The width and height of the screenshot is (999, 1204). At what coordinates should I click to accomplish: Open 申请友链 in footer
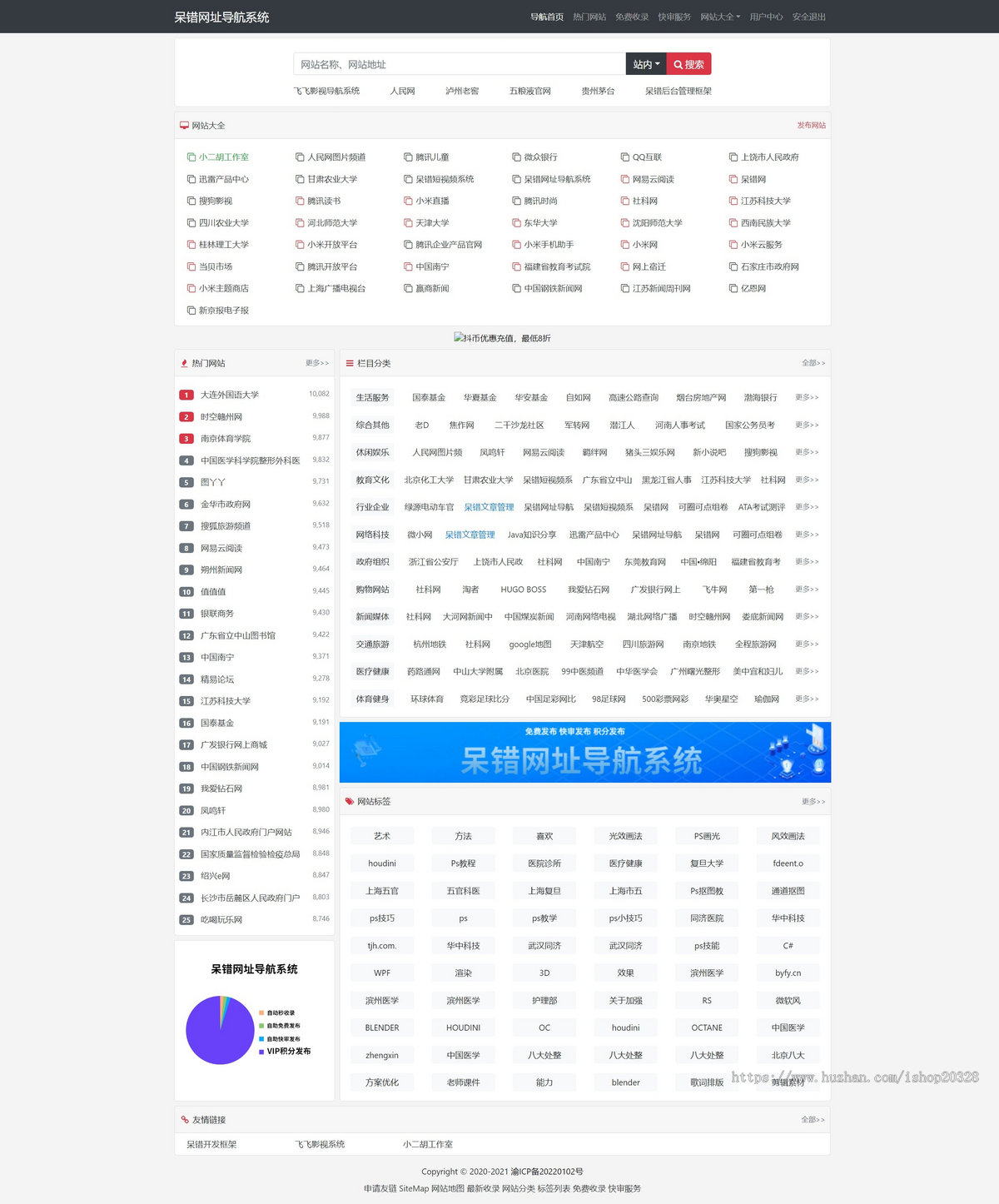coord(380,1189)
